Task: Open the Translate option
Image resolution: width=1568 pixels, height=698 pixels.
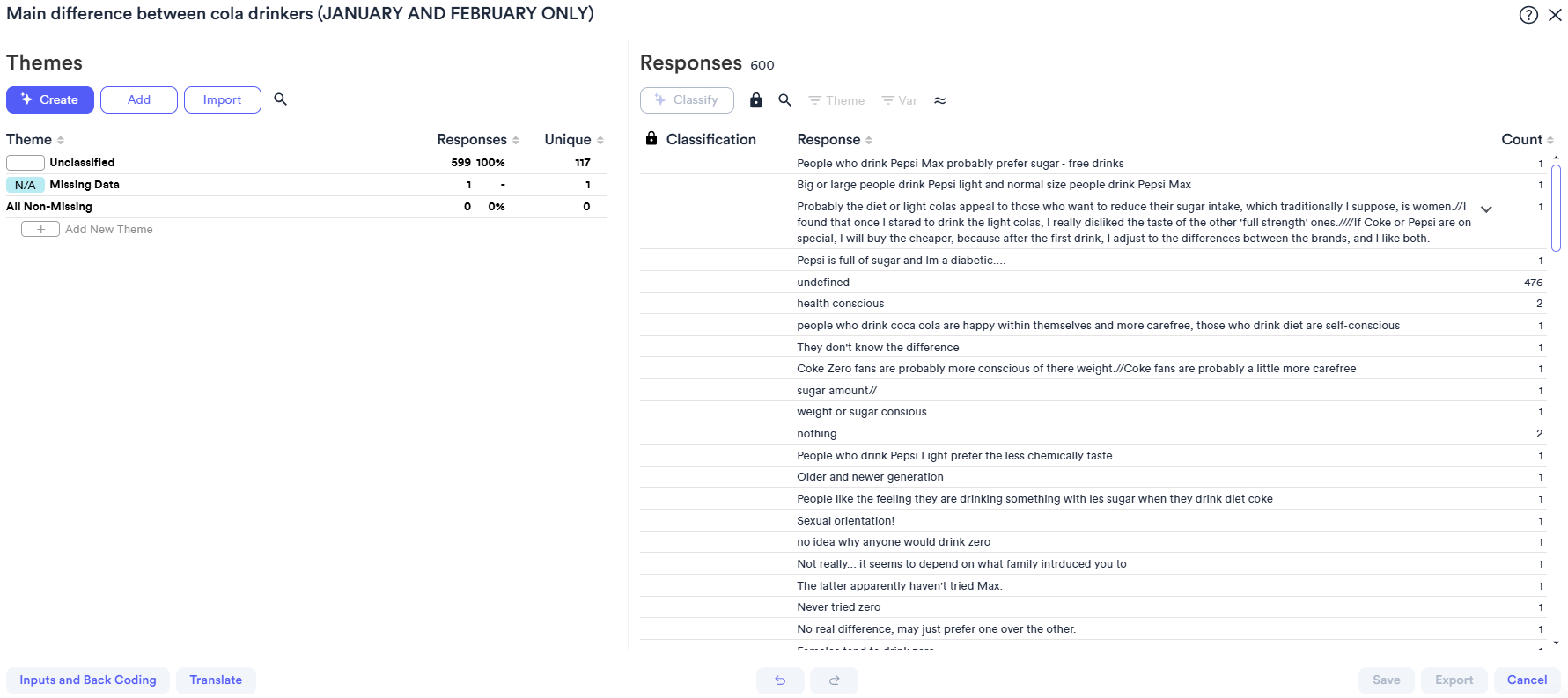Action: [x=216, y=680]
